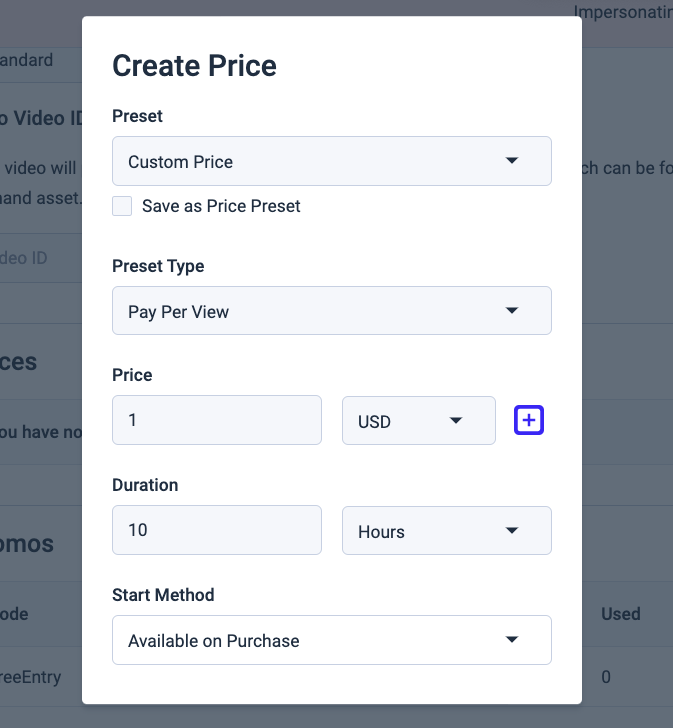
Task: Open the USD currency selector
Action: click(x=418, y=421)
